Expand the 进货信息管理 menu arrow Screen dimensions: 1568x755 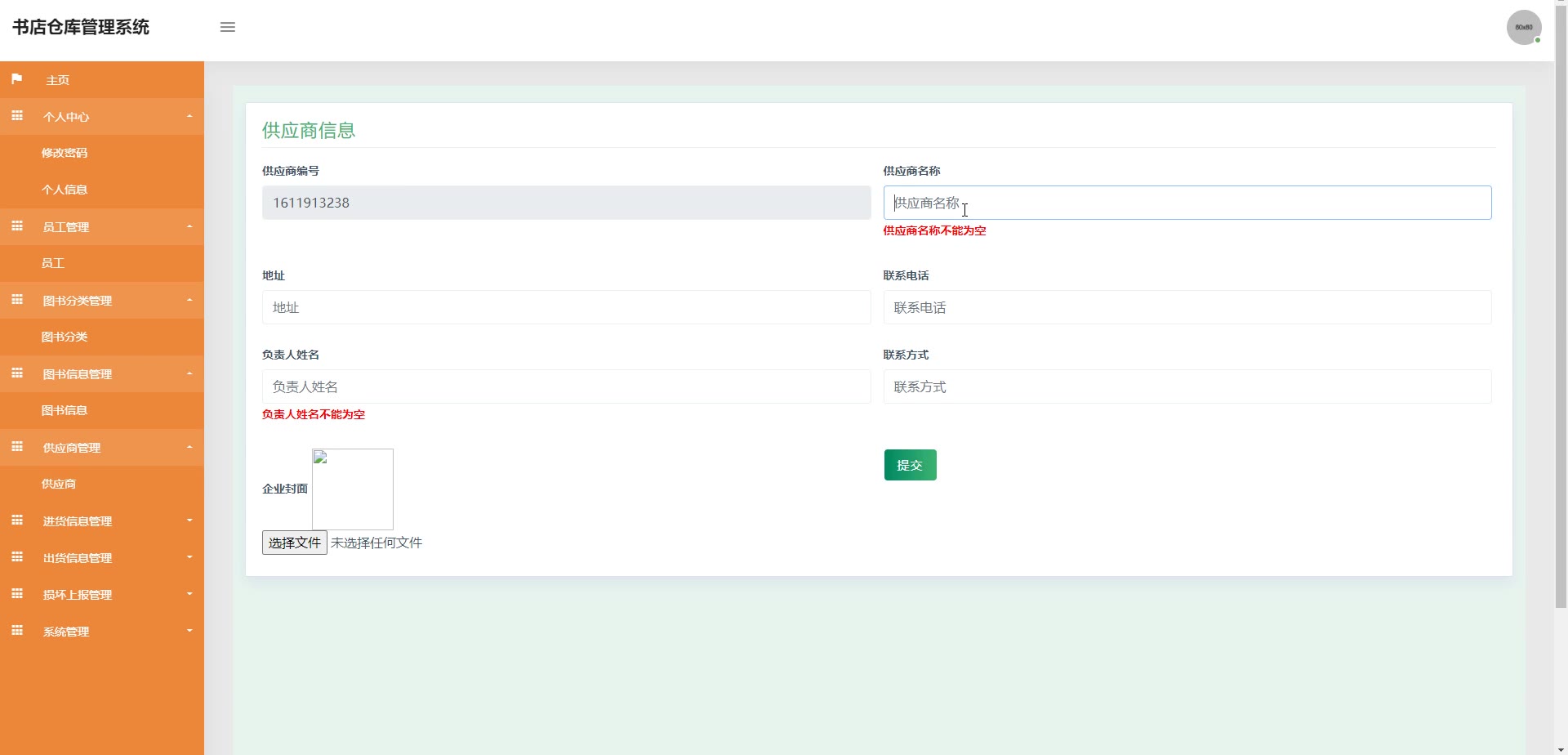point(189,520)
